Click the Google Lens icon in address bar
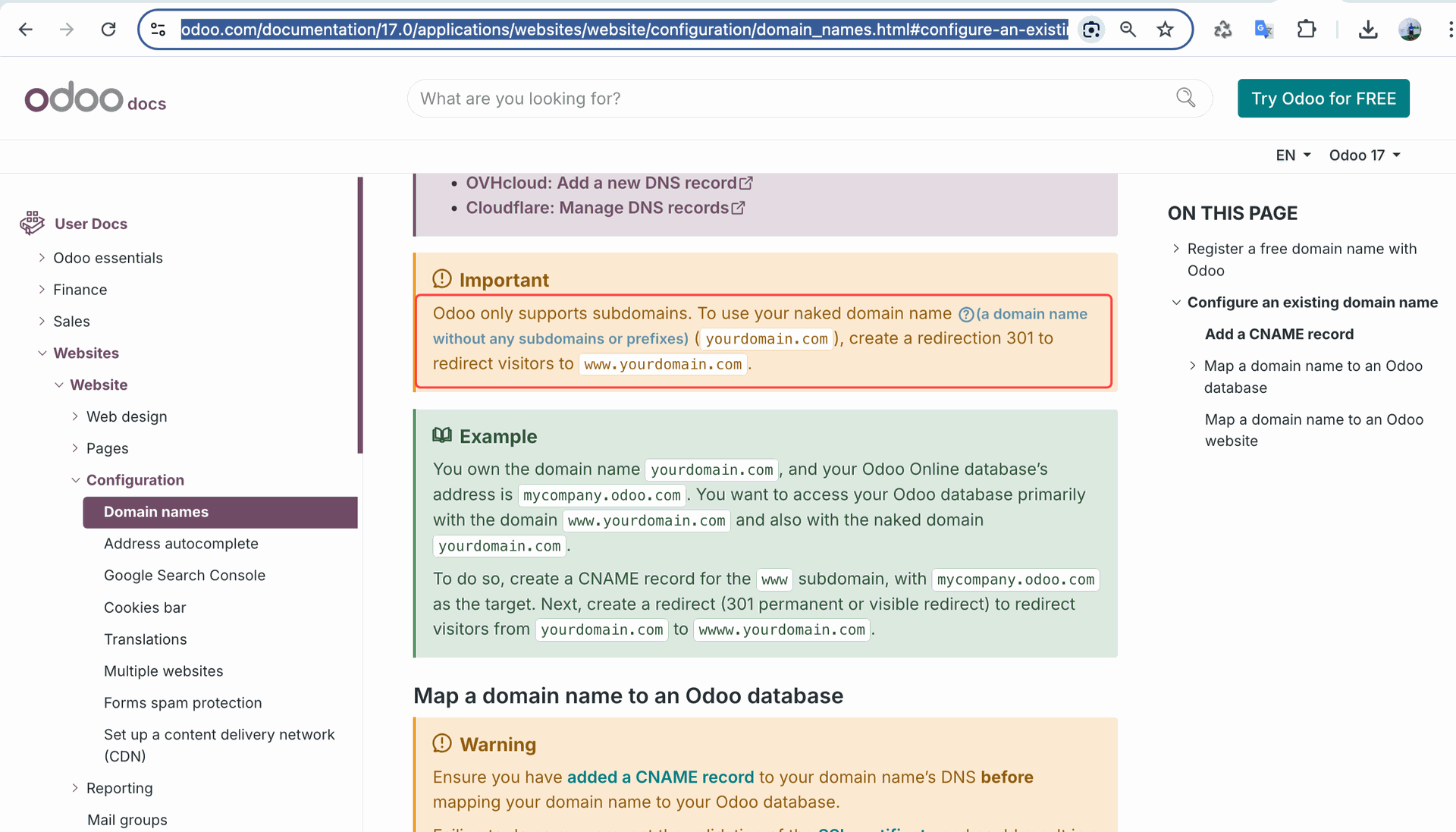 pos(1091,30)
